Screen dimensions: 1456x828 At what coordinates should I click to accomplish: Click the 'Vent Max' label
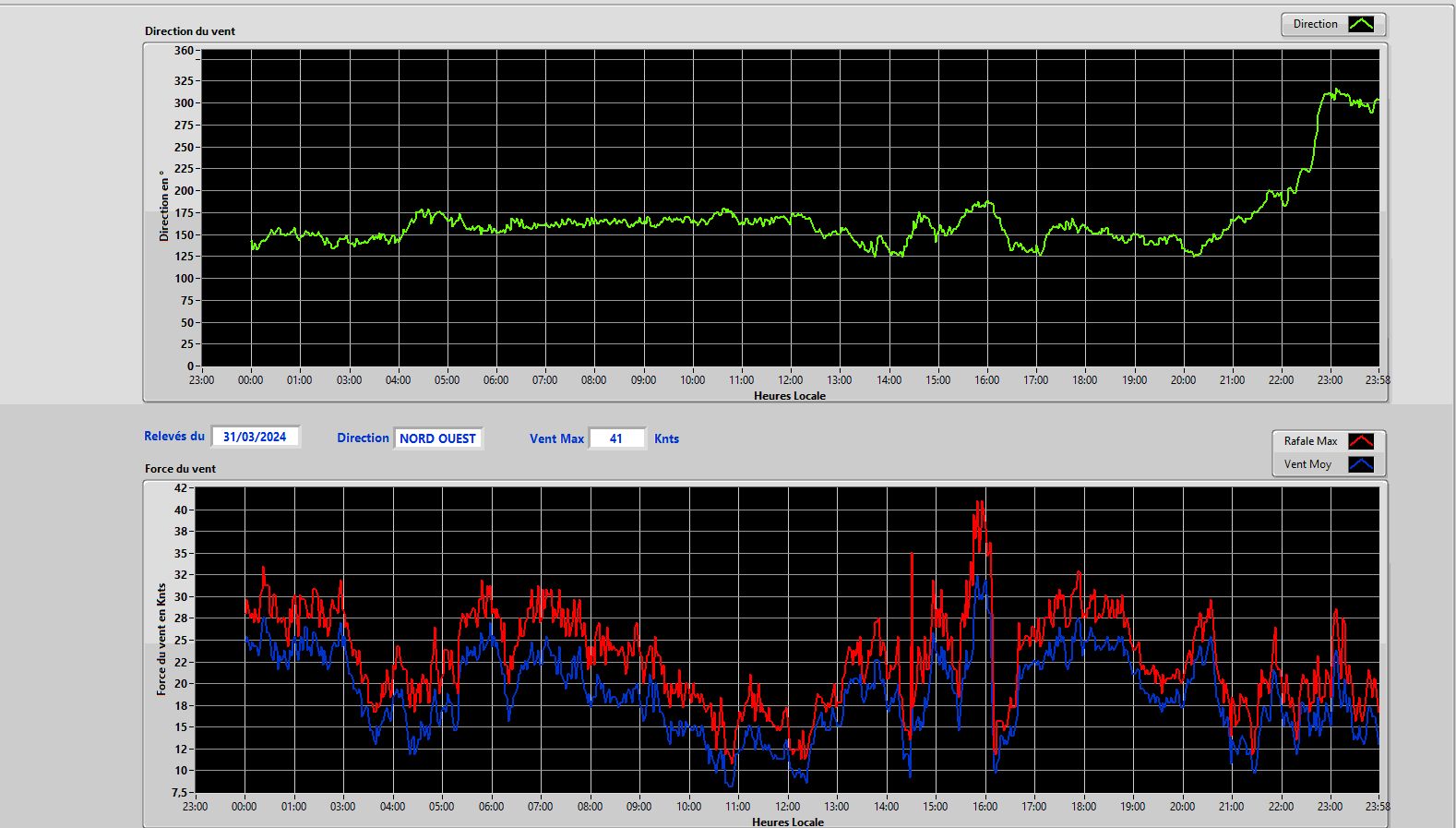tap(556, 438)
